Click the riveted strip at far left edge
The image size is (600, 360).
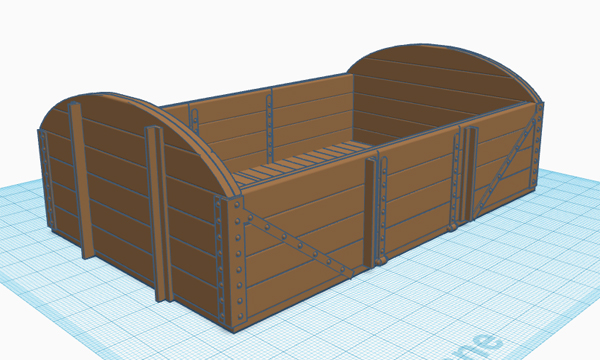pyautogui.click(x=45, y=179)
